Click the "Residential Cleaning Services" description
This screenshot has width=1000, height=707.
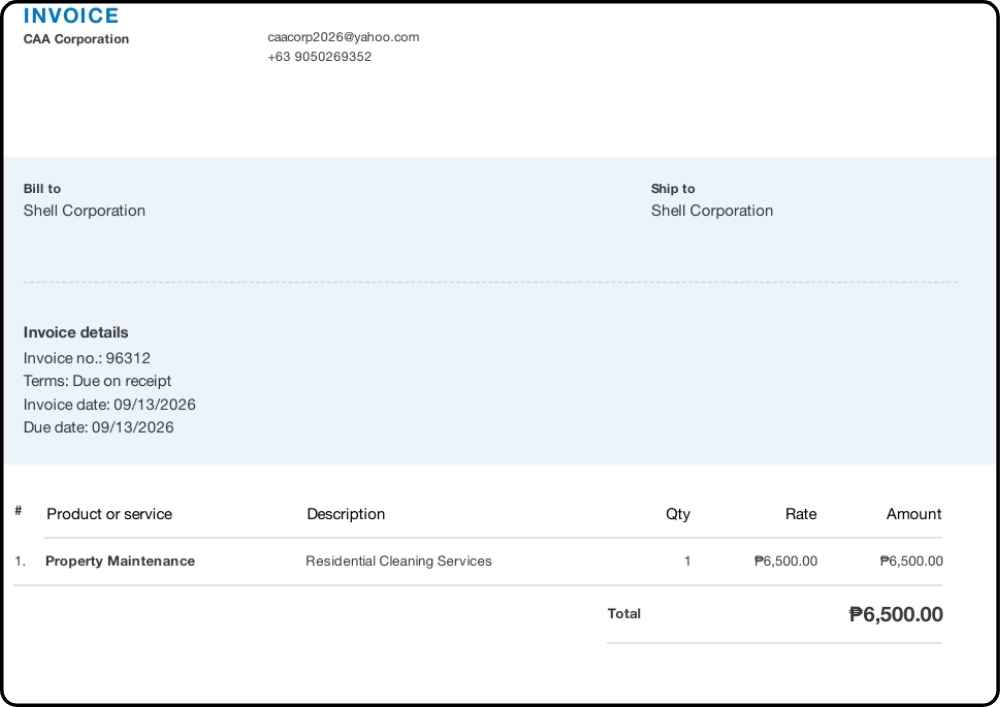(399, 561)
